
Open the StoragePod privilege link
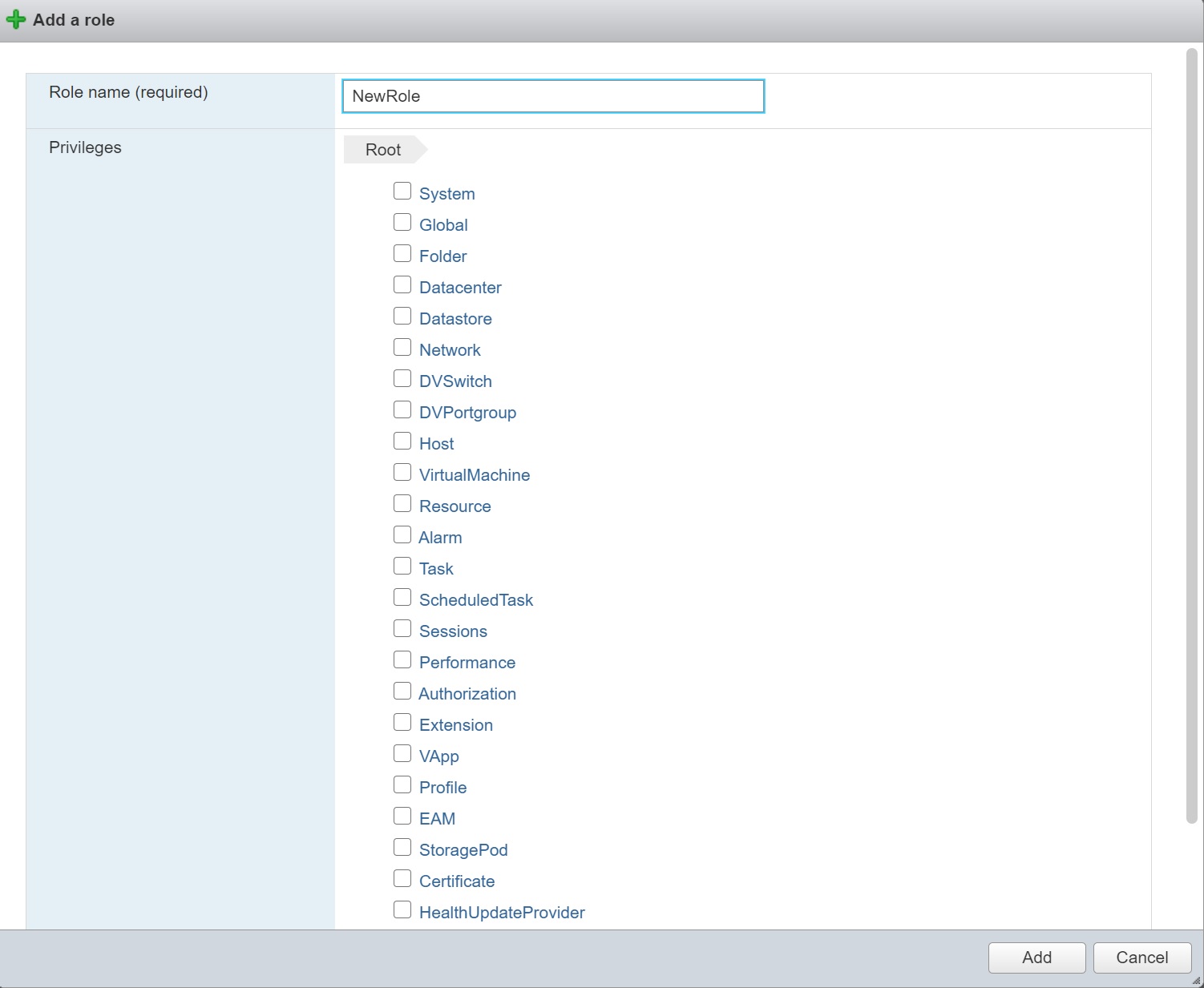pos(463,850)
